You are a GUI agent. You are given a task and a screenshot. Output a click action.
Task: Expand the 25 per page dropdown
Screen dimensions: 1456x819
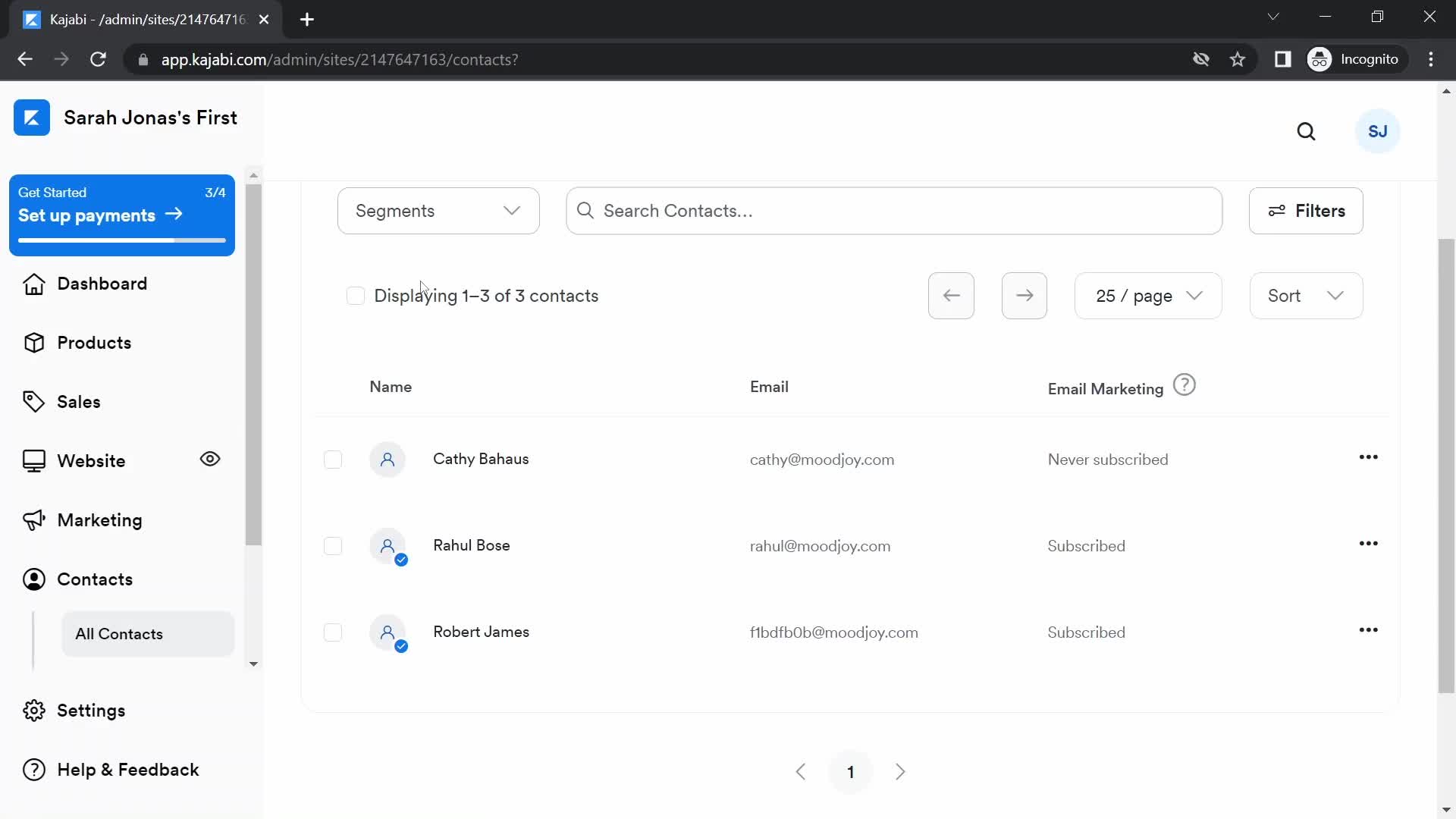click(1147, 295)
